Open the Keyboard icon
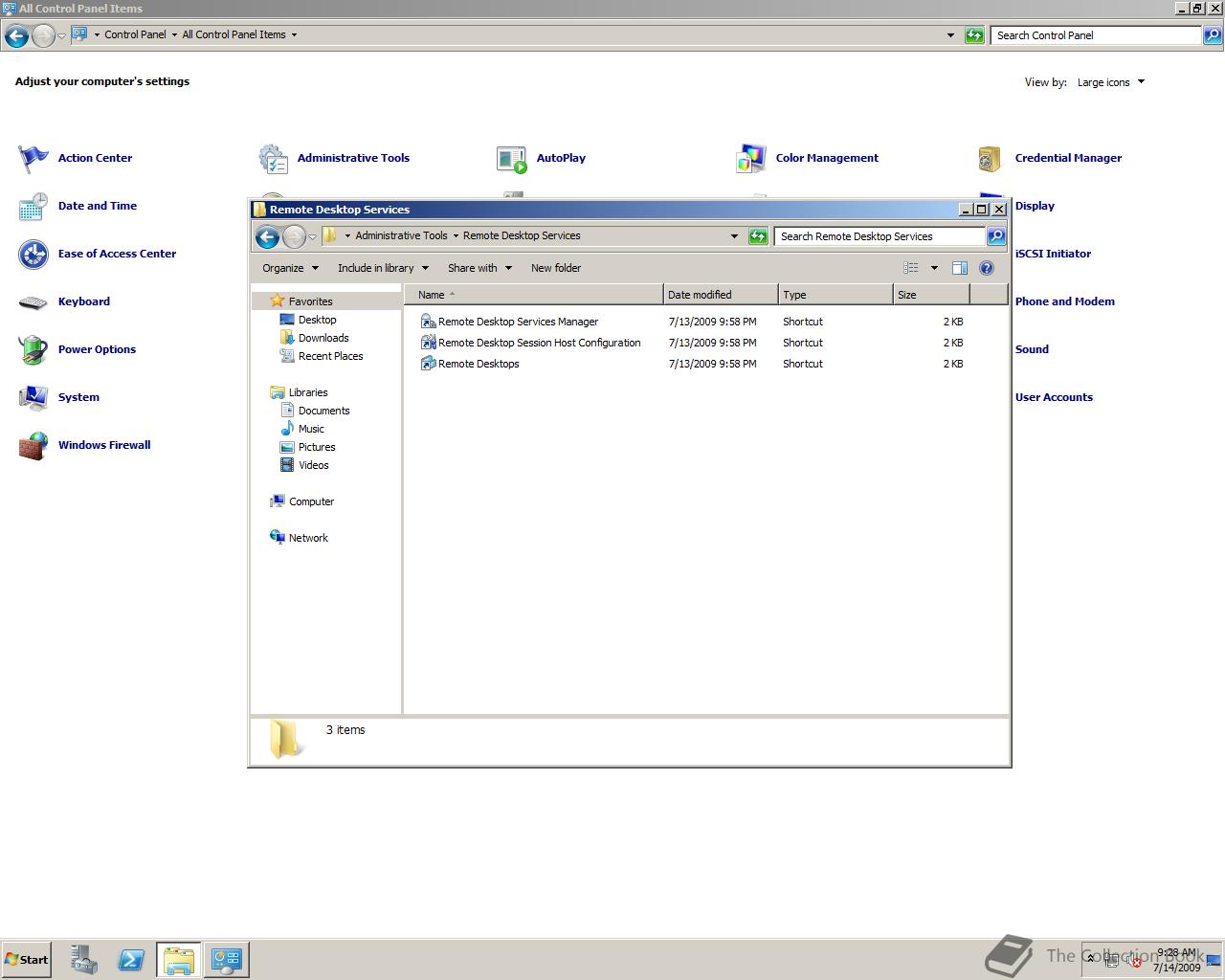This screenshot has width=1225, height=980. (33, 302)
